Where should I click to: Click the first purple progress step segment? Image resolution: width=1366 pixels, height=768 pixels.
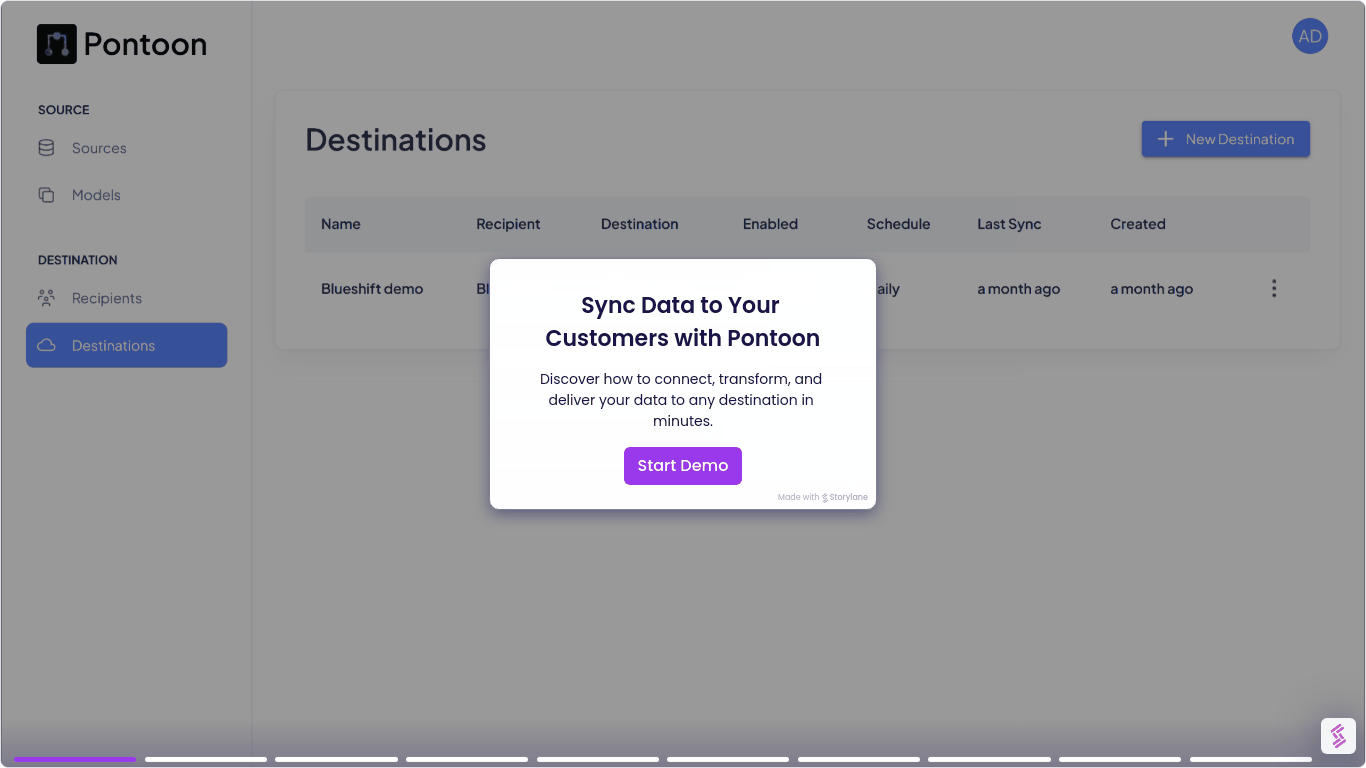(75, 759)
